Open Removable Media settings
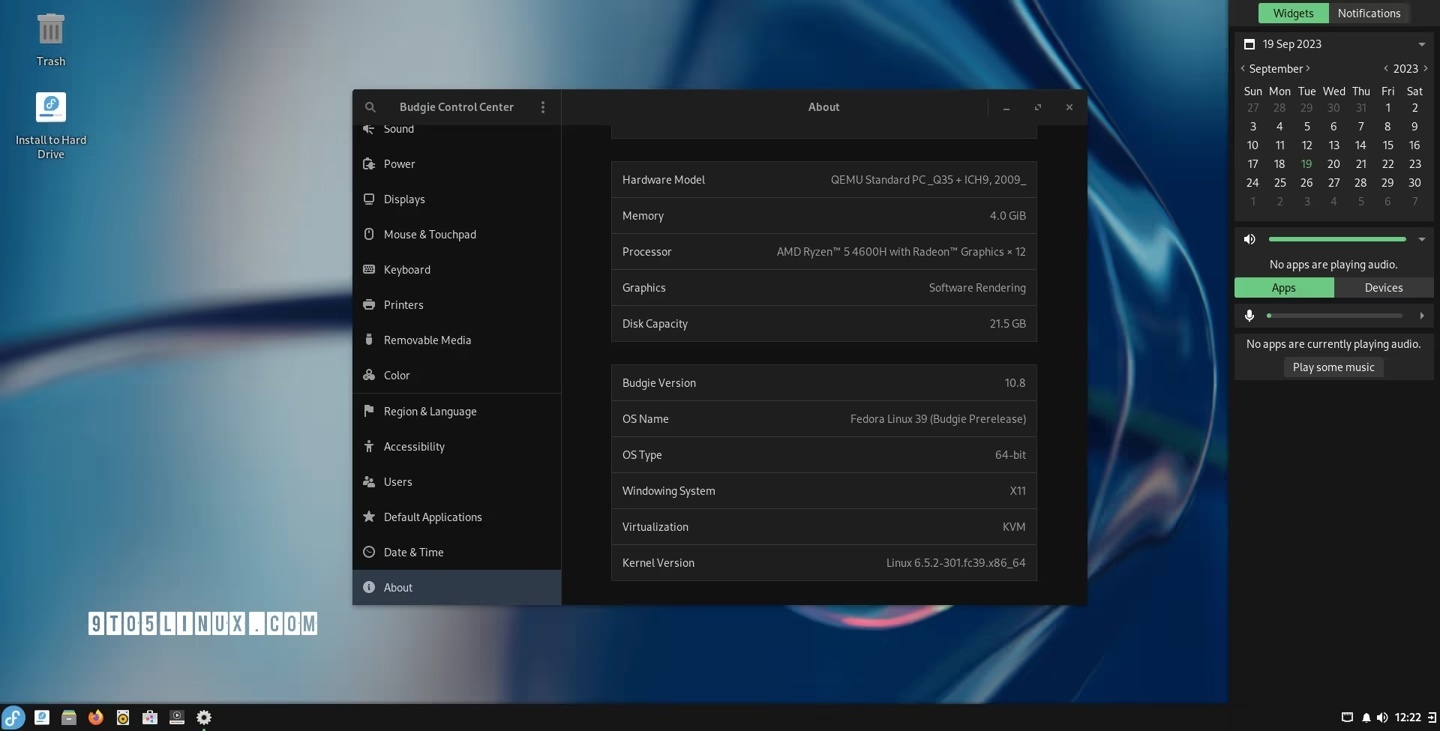This screenshot has width=1440, height=731. tap(457, 340)
